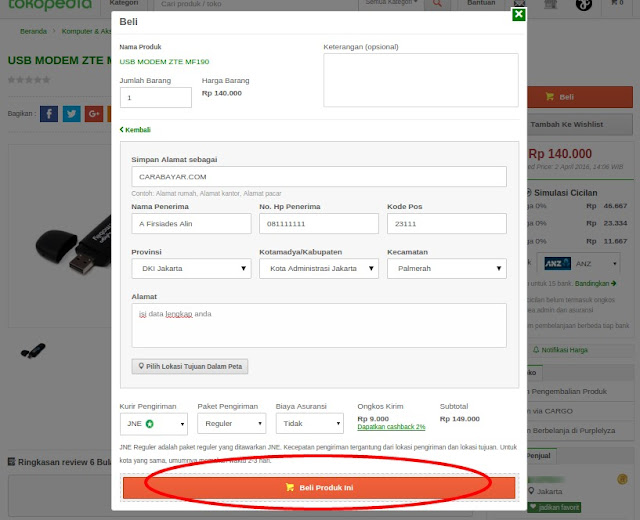Share on Twitter icon

(x=71, y=114)
